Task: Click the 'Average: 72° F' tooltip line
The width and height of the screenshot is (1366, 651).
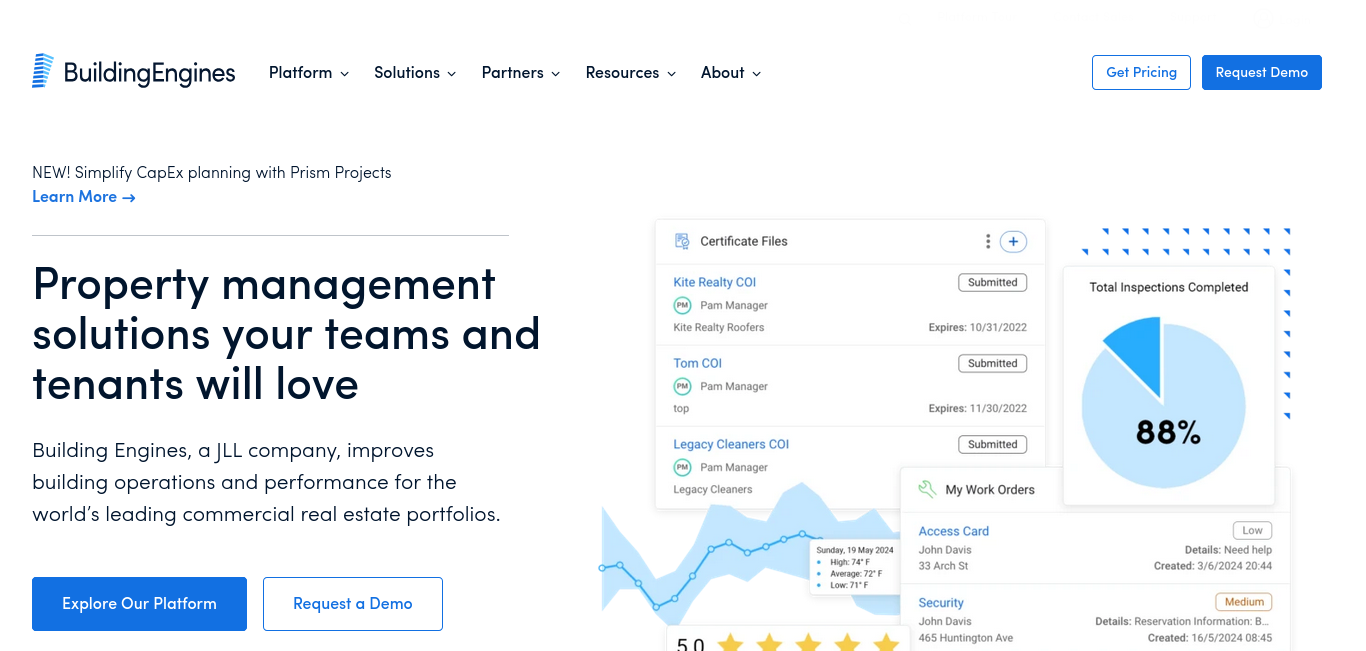Action: pyautogui.click(x=855, y=574)
